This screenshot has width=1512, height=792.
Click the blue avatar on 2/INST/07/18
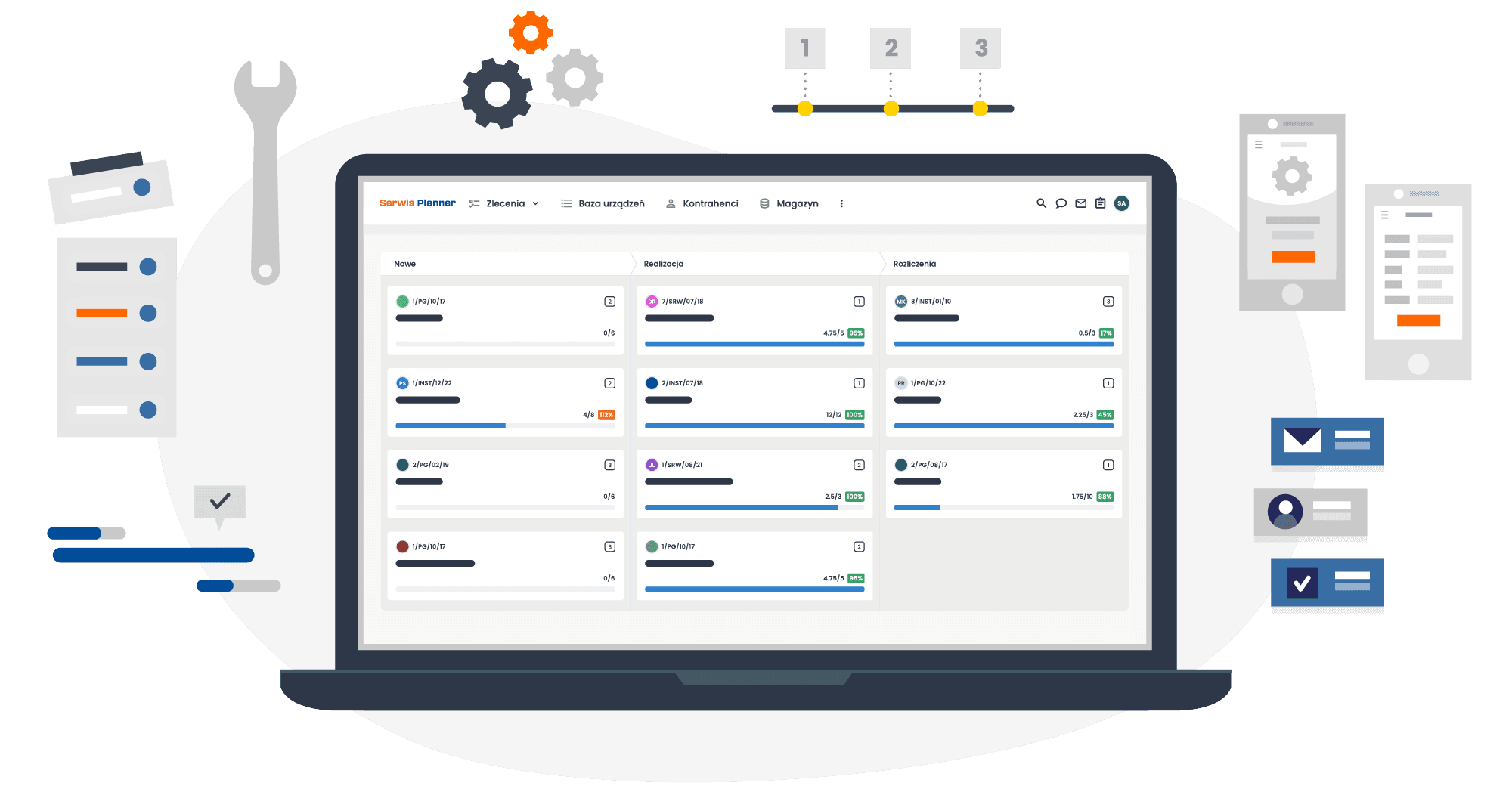coord(652,383)
